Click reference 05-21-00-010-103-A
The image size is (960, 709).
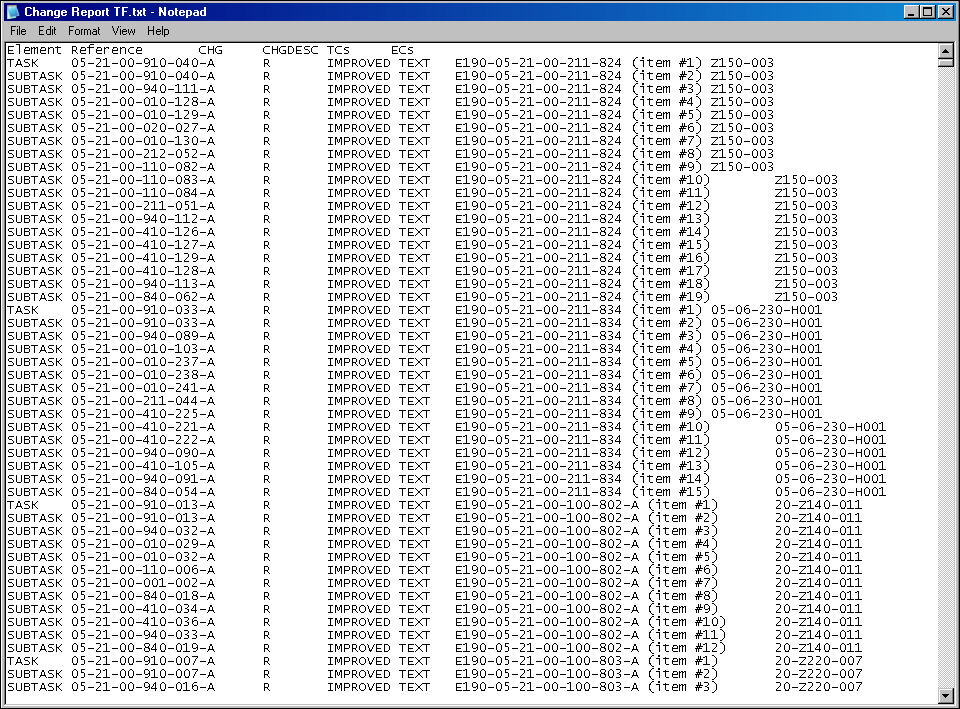coord(143,350)
